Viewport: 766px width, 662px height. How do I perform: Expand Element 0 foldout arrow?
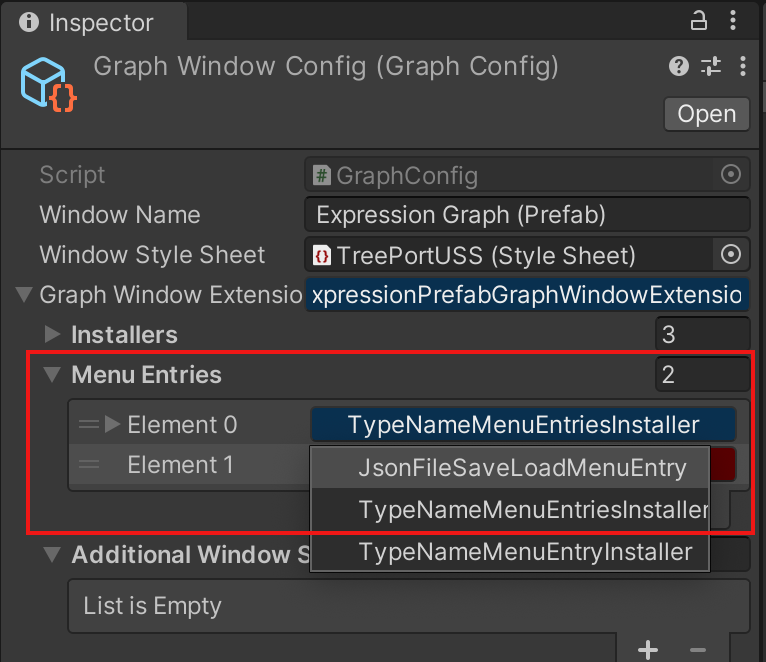click(112, 424)
